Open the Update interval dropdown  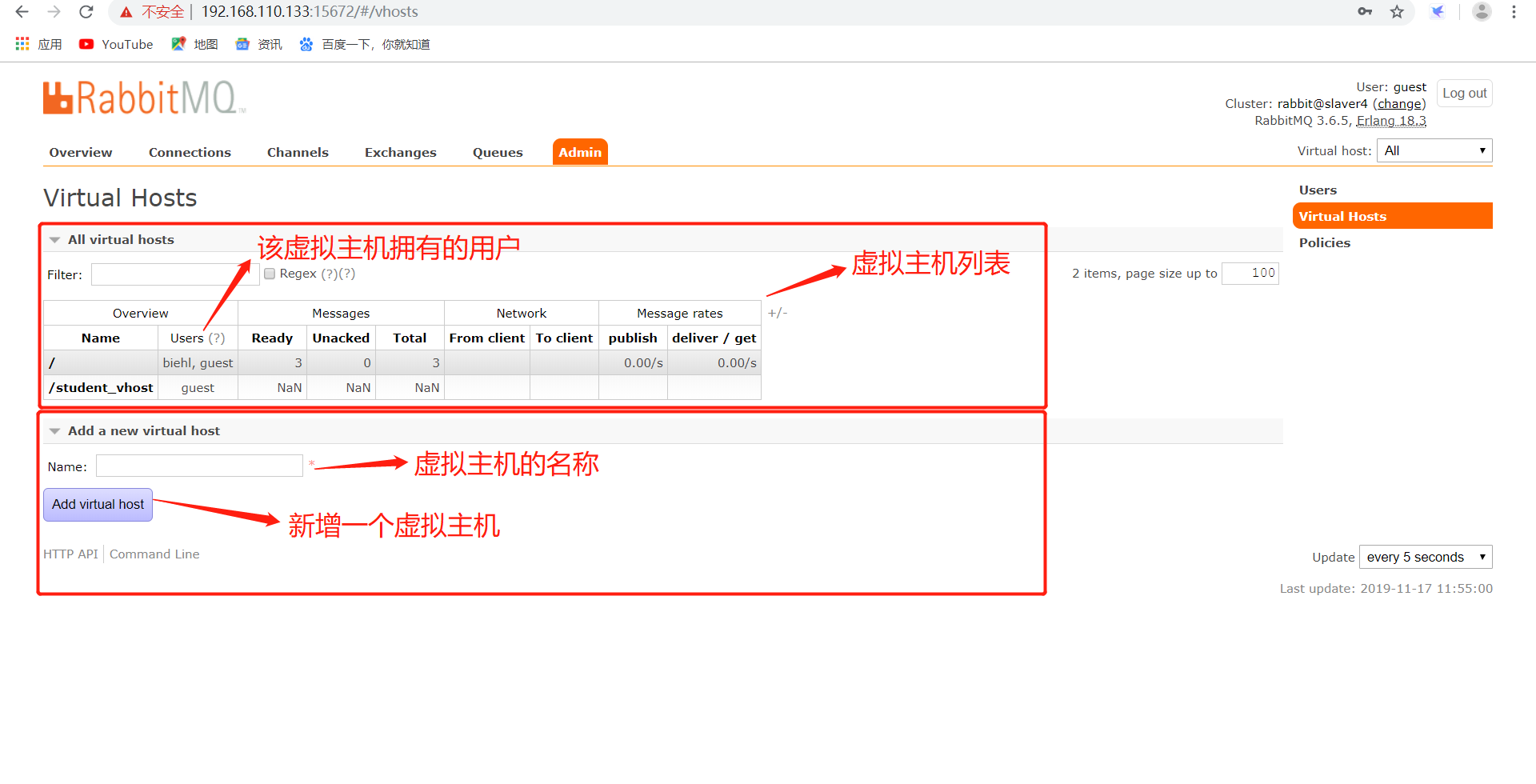[1426, 557]
